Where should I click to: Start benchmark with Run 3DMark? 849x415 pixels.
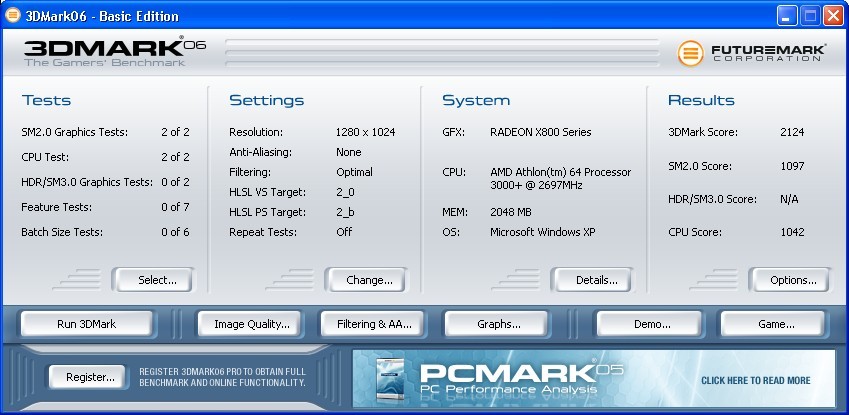pyautogui.click(x=87, y=324)
